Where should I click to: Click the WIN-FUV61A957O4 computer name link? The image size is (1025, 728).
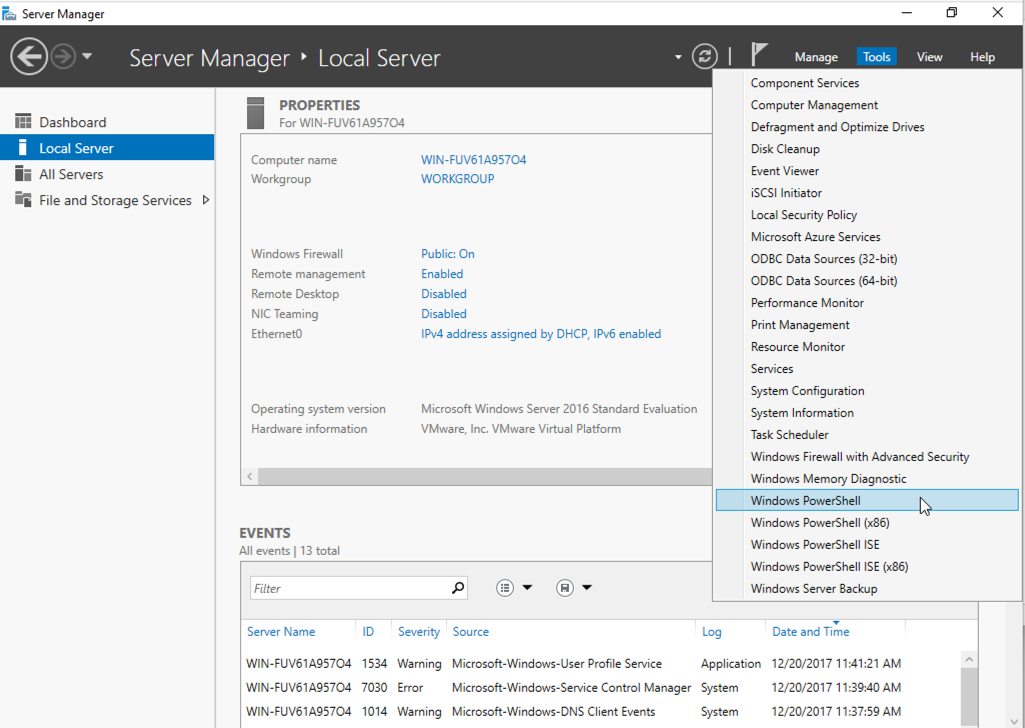click(x=473, y=160)
